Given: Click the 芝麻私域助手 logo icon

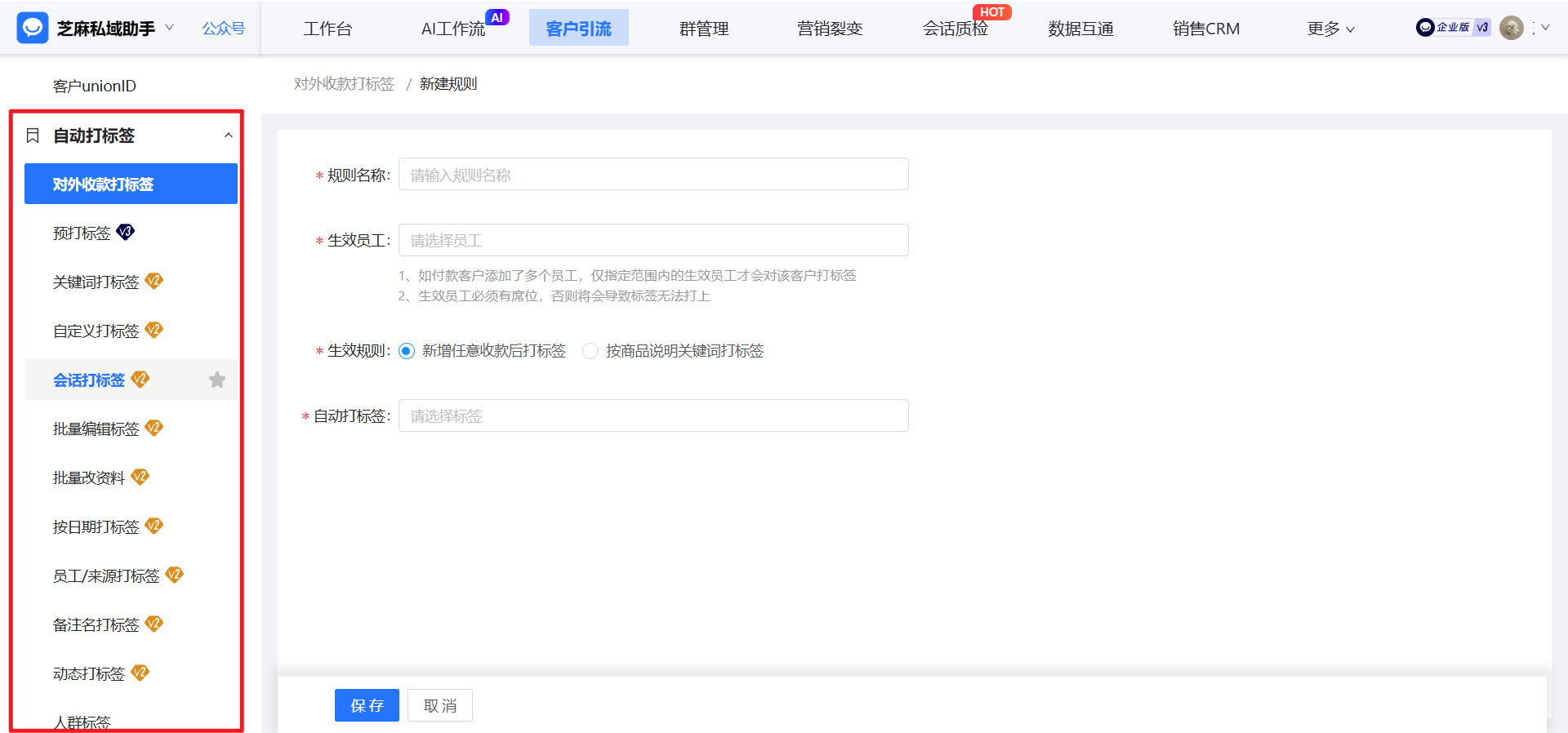Looking at the screenshot, I should click(33, 28).
